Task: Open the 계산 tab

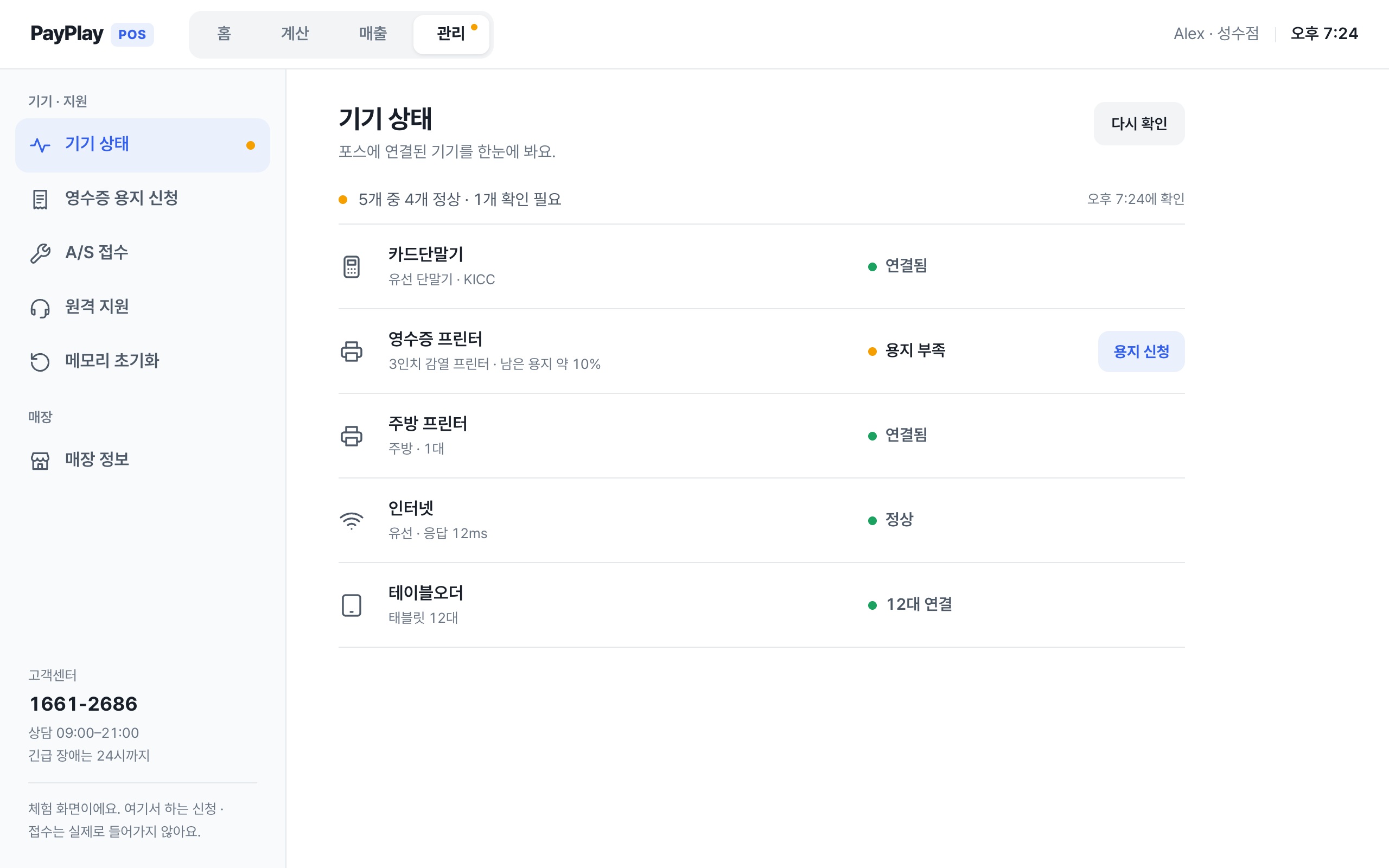Action: point(295,34)
